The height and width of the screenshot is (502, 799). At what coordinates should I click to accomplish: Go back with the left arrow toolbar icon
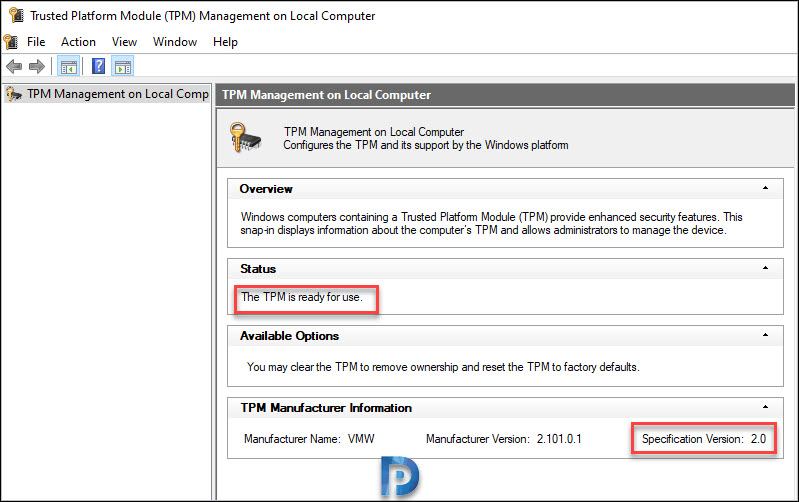pos(14,66)
